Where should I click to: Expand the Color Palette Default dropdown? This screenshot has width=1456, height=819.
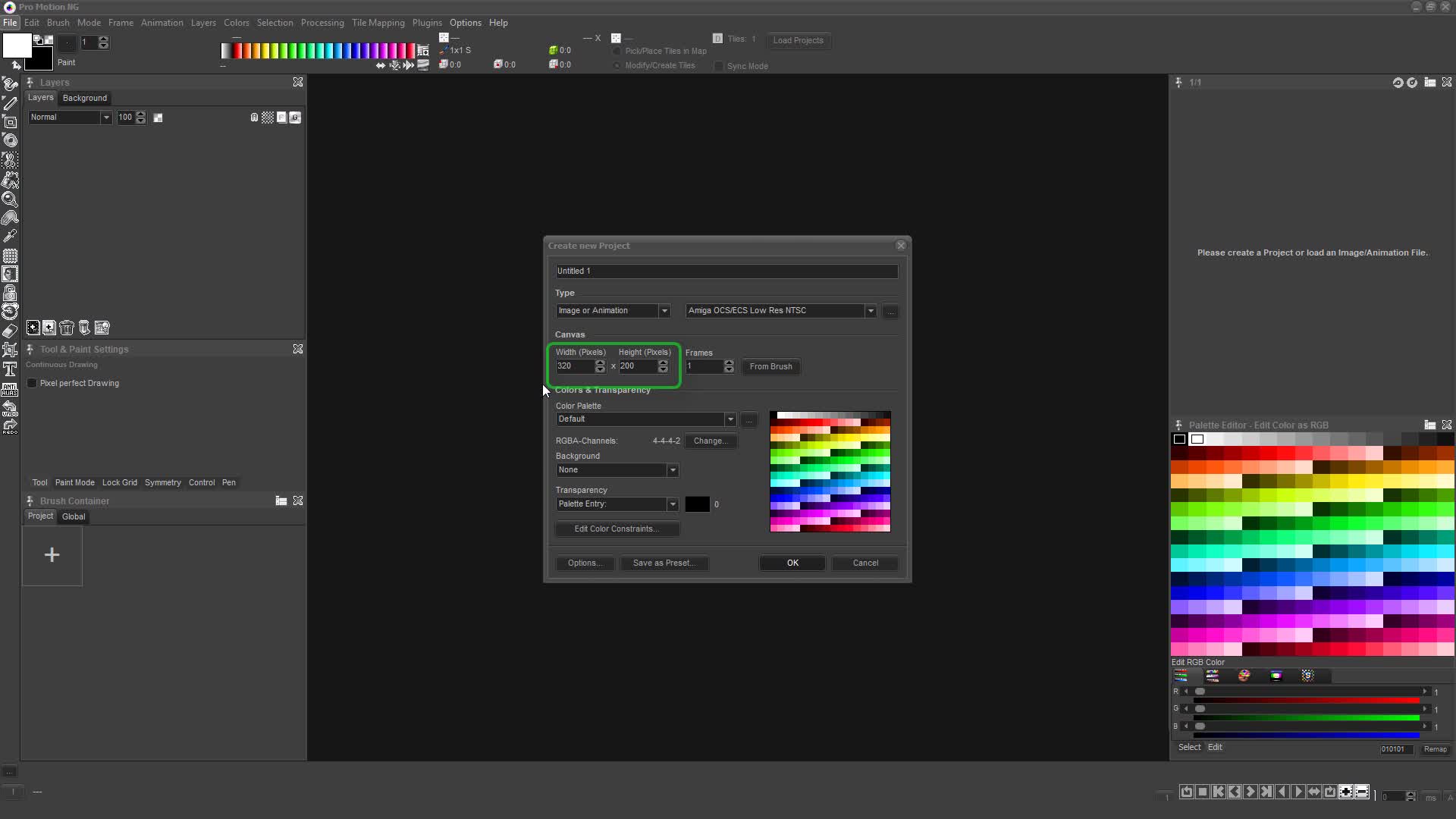730,419
